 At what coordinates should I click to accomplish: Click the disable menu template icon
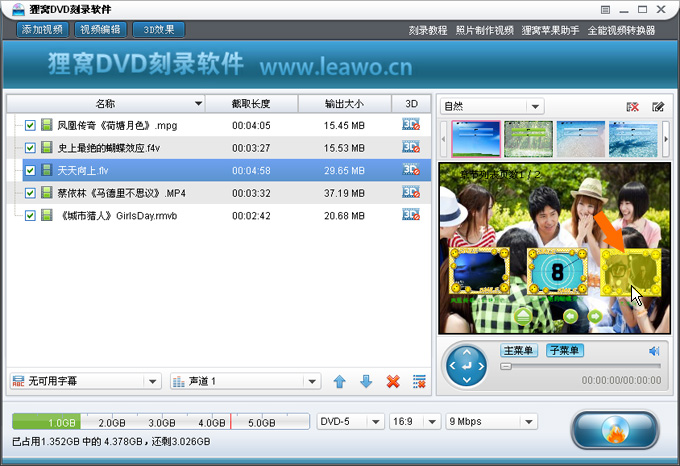633,107
